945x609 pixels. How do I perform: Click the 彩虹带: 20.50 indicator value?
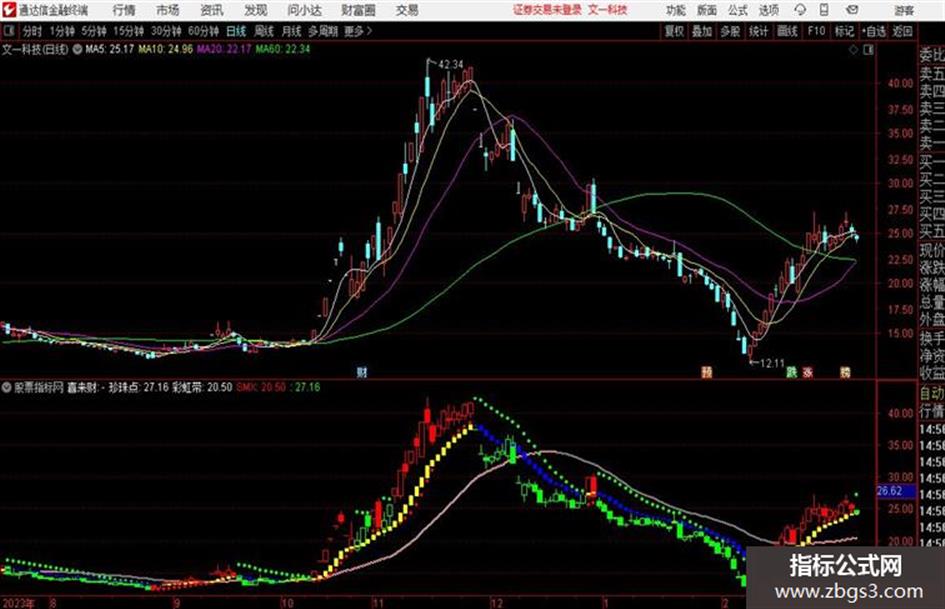coord(202,387)
